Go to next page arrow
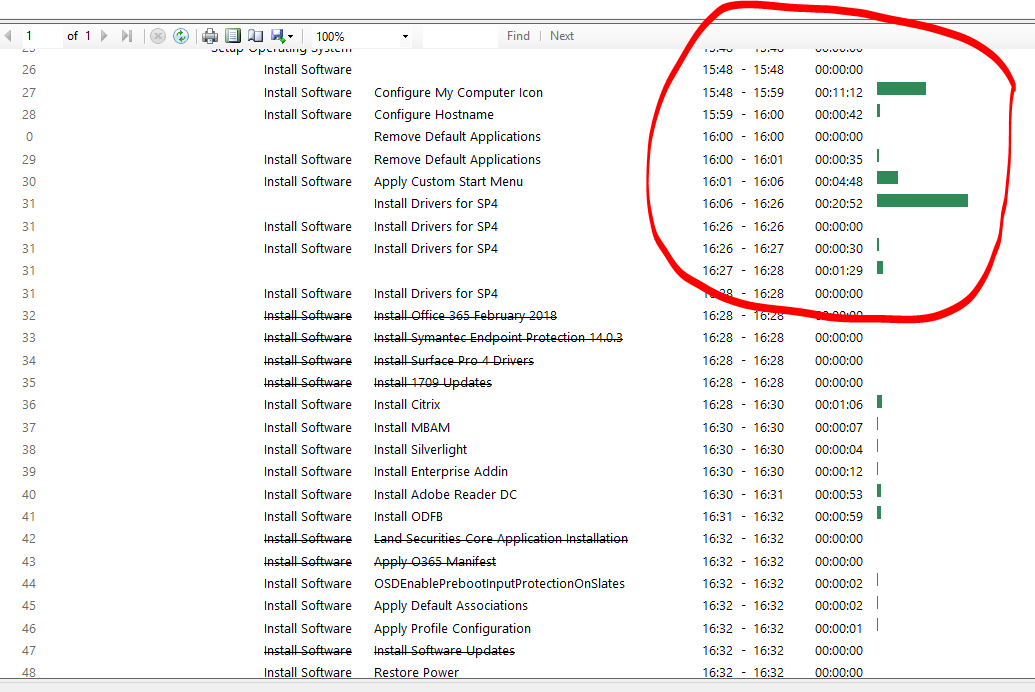 point(104,36)
